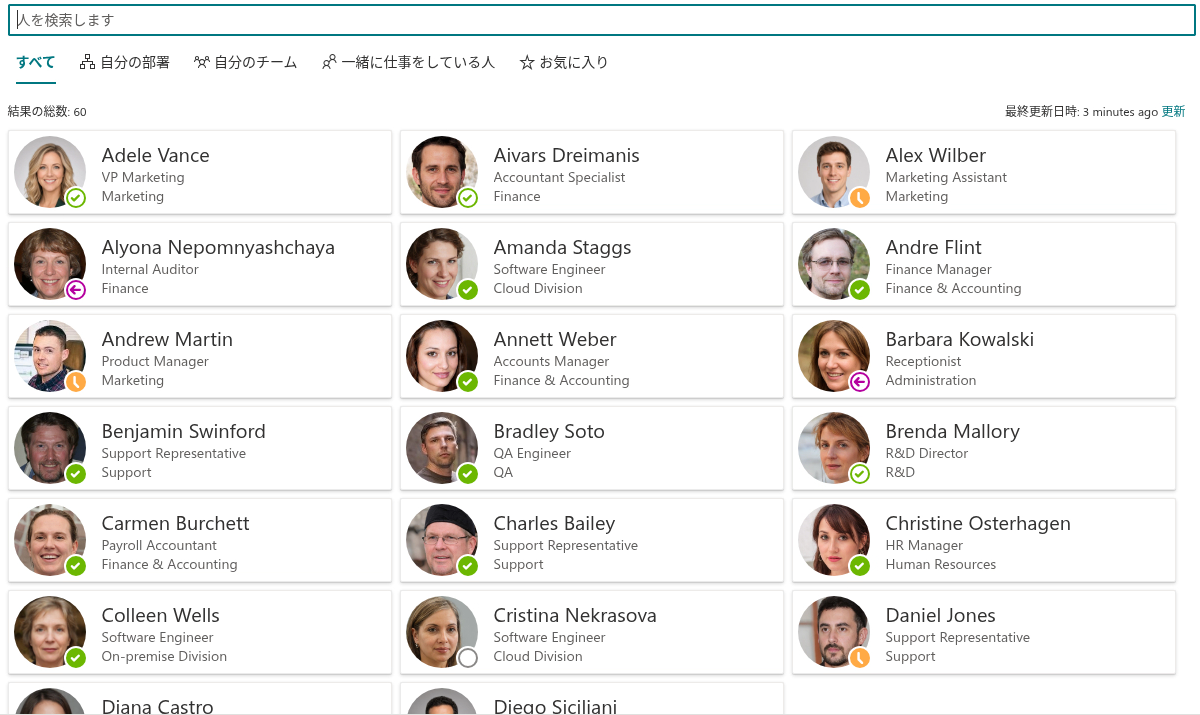The width and height of the screenshot is (1200, 715).
Task: Click the Diana Castro name
Action: [158, 706]
